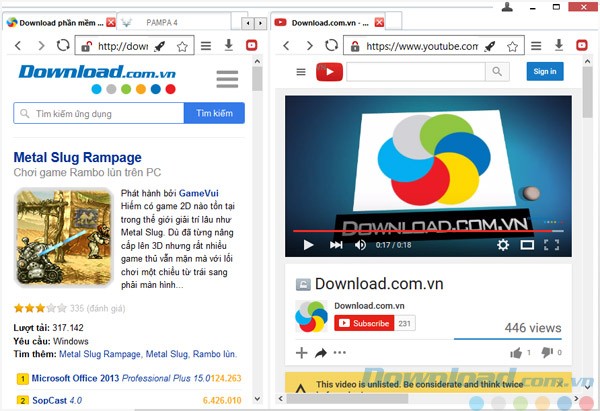Focus the YouTube search box
The height and width of the screenshot is (411, 600).
pyautogui.click(x=416, y=72)
